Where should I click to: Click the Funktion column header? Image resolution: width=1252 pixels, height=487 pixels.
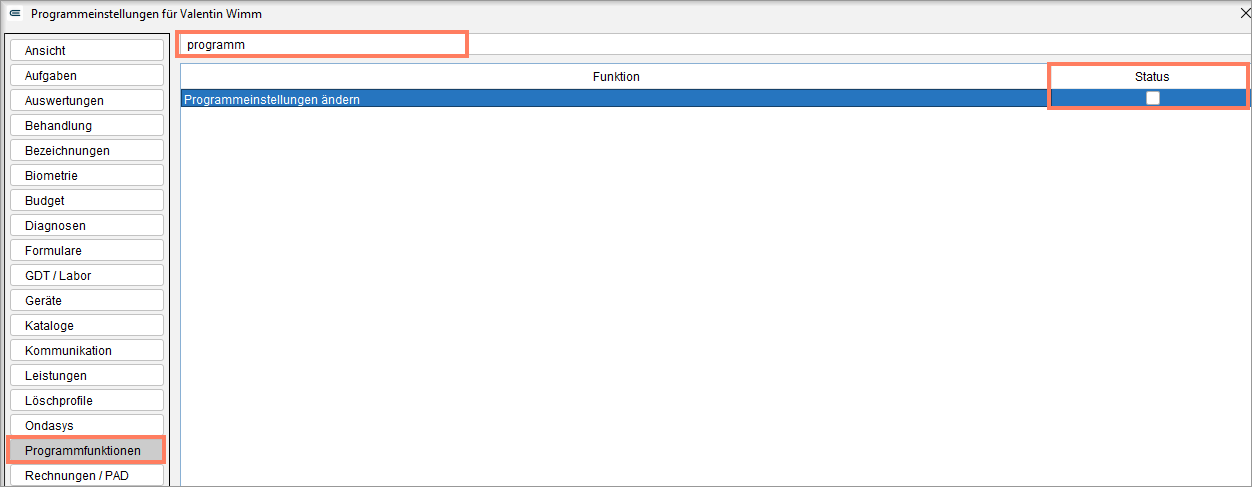(616, 76)
